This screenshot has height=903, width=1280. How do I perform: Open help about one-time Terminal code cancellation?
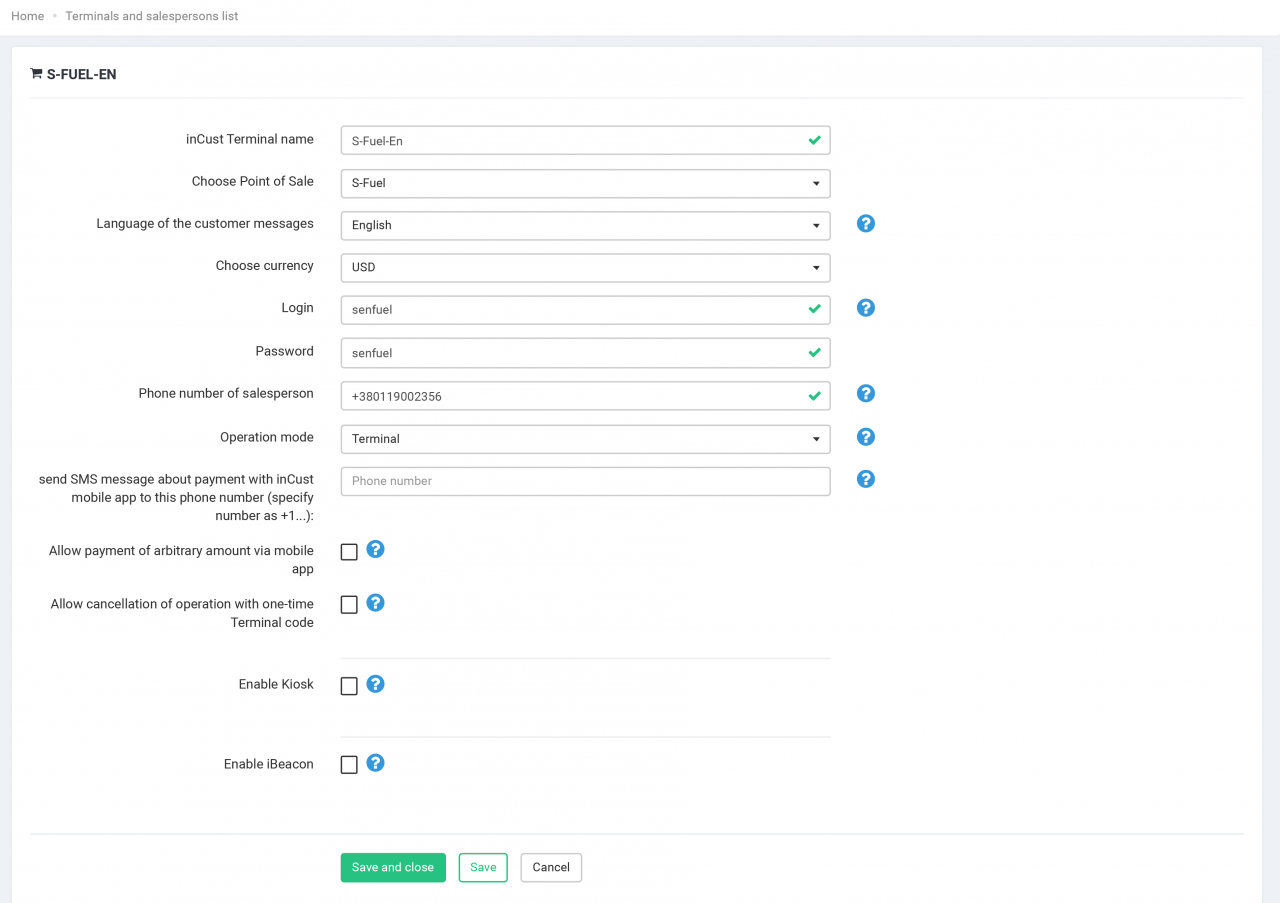pyautogui.click(x=375, y=603)
